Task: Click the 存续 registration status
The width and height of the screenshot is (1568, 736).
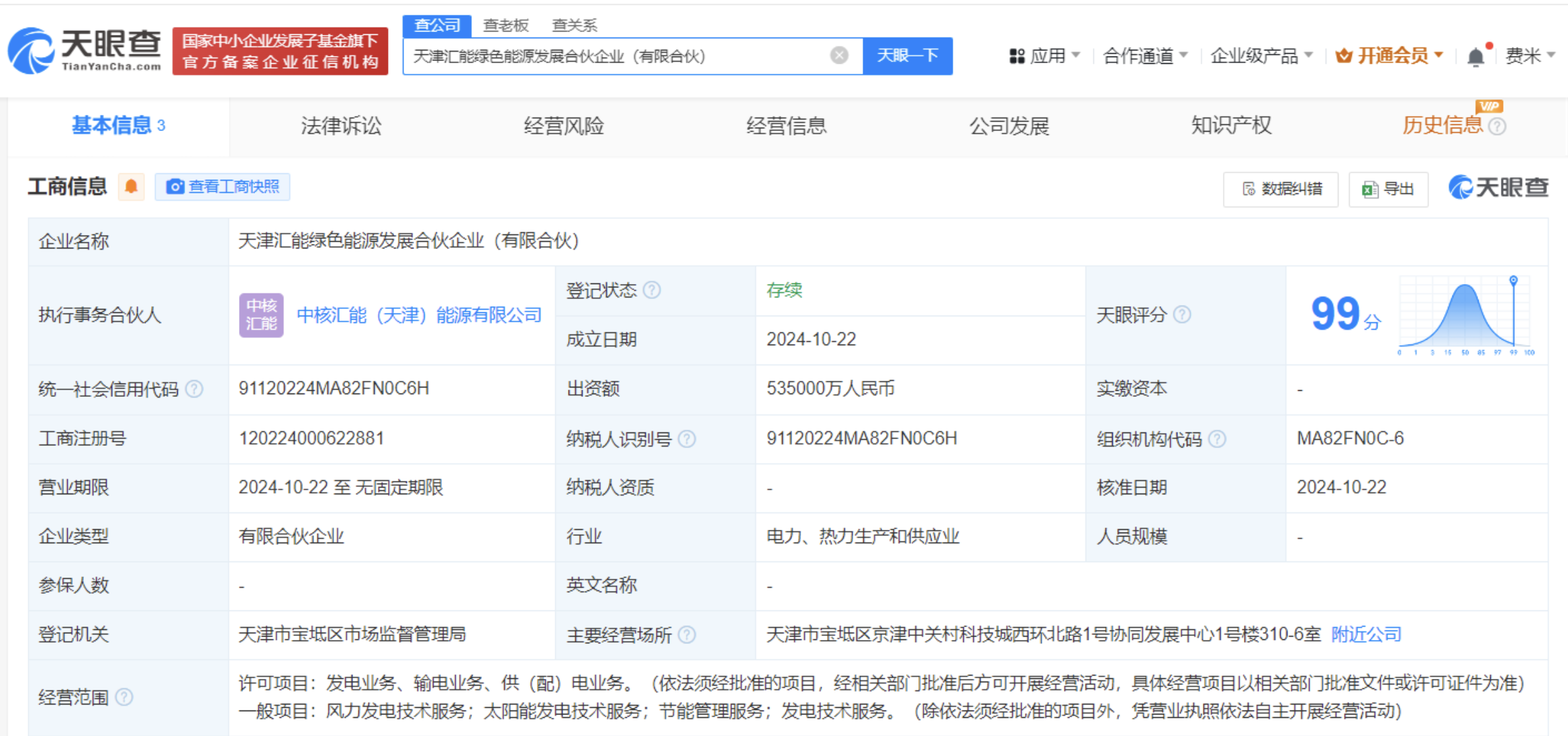Action: point(785,290)
